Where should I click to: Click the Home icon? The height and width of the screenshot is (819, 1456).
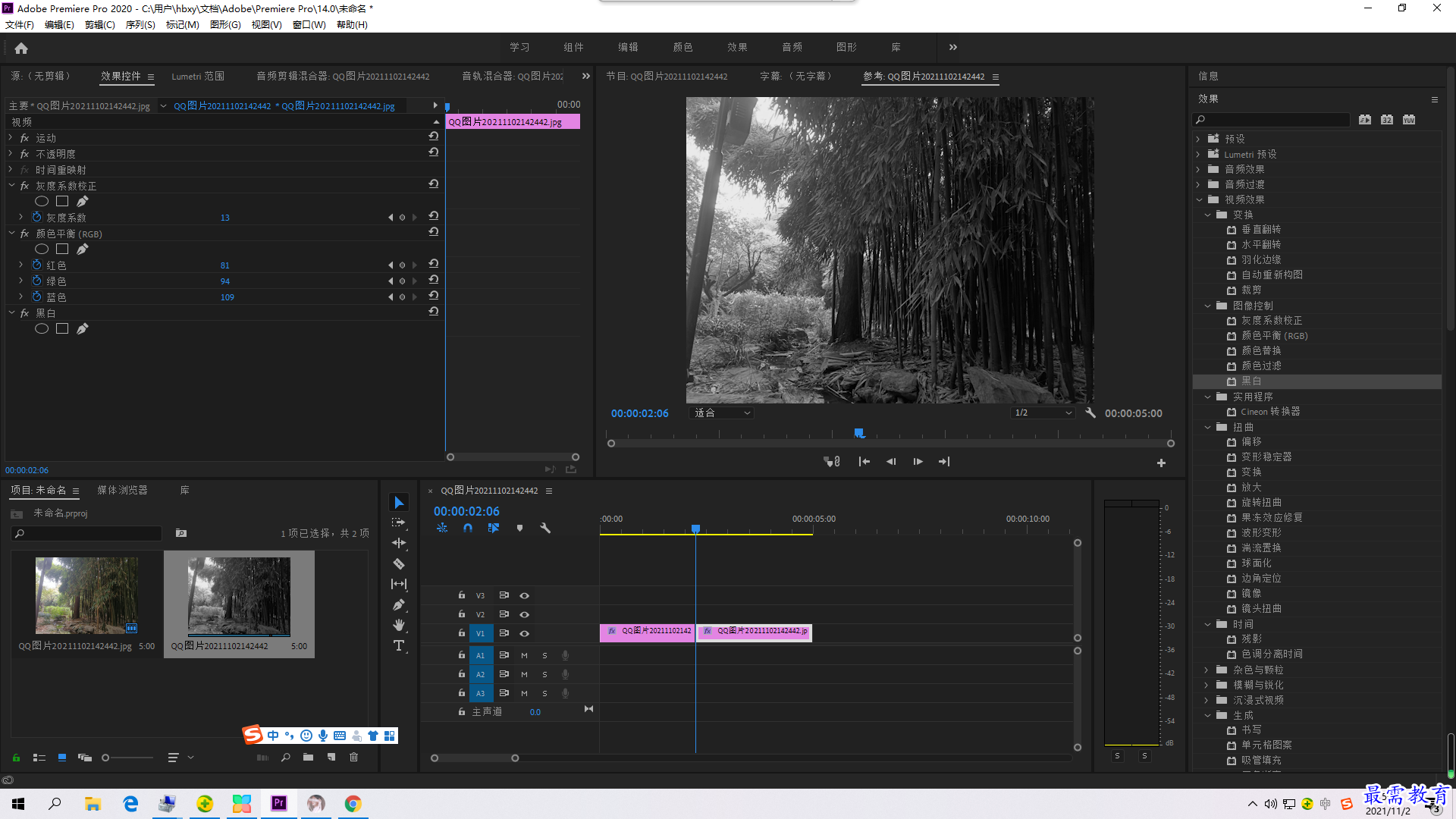pos(21,48)
